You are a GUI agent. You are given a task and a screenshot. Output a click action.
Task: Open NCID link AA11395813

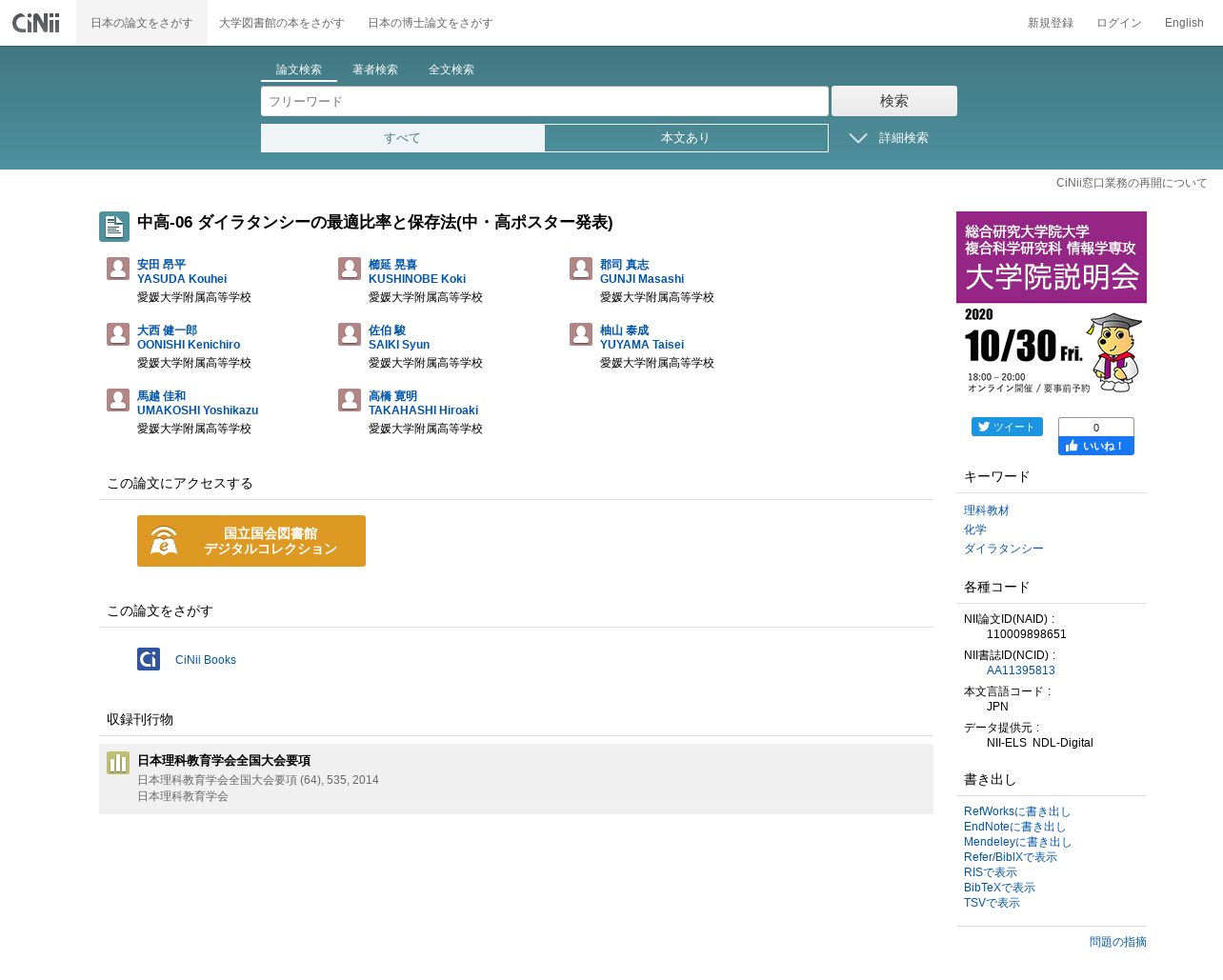[1021, 670]
